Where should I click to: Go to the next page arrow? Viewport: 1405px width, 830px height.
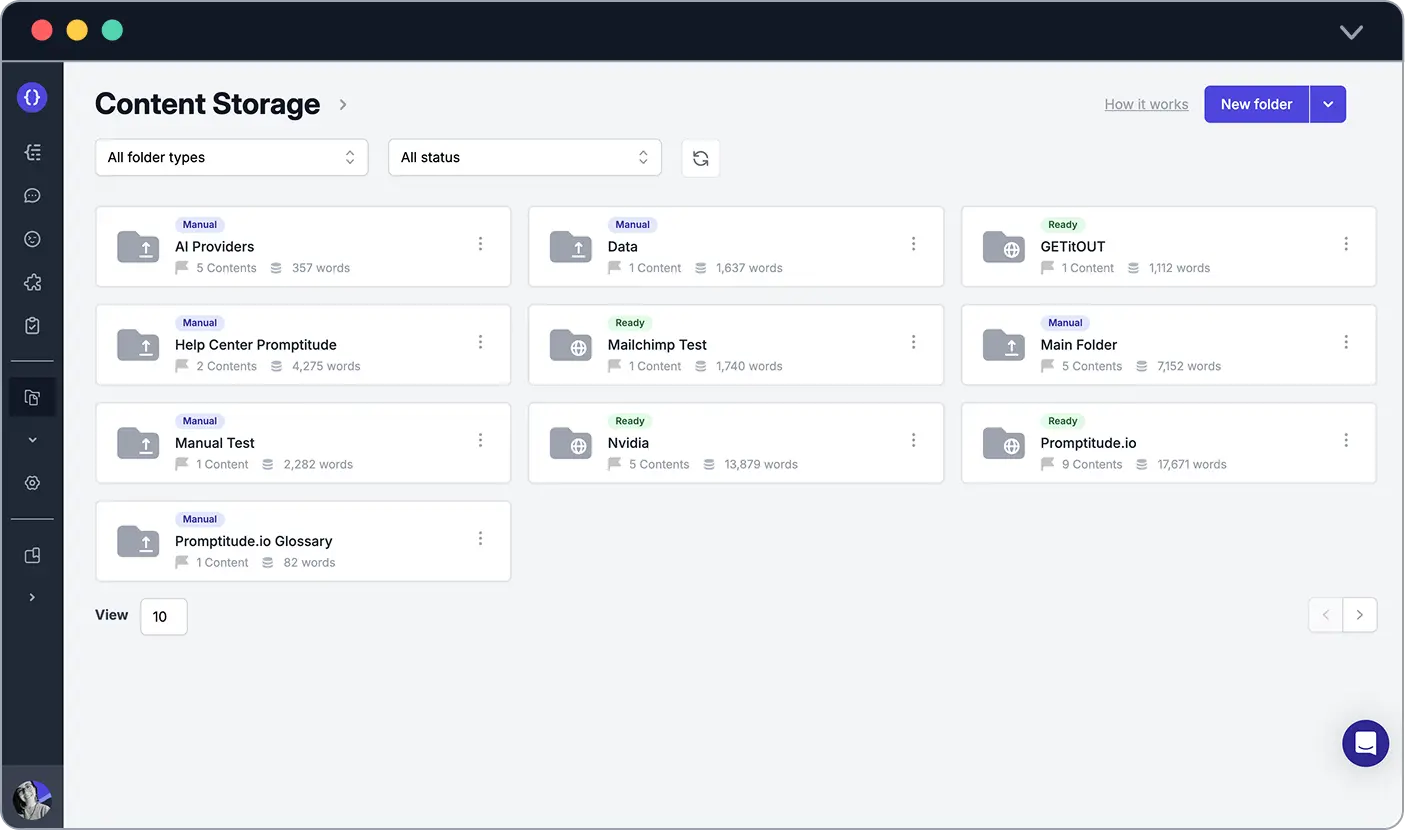point(1360,615)
